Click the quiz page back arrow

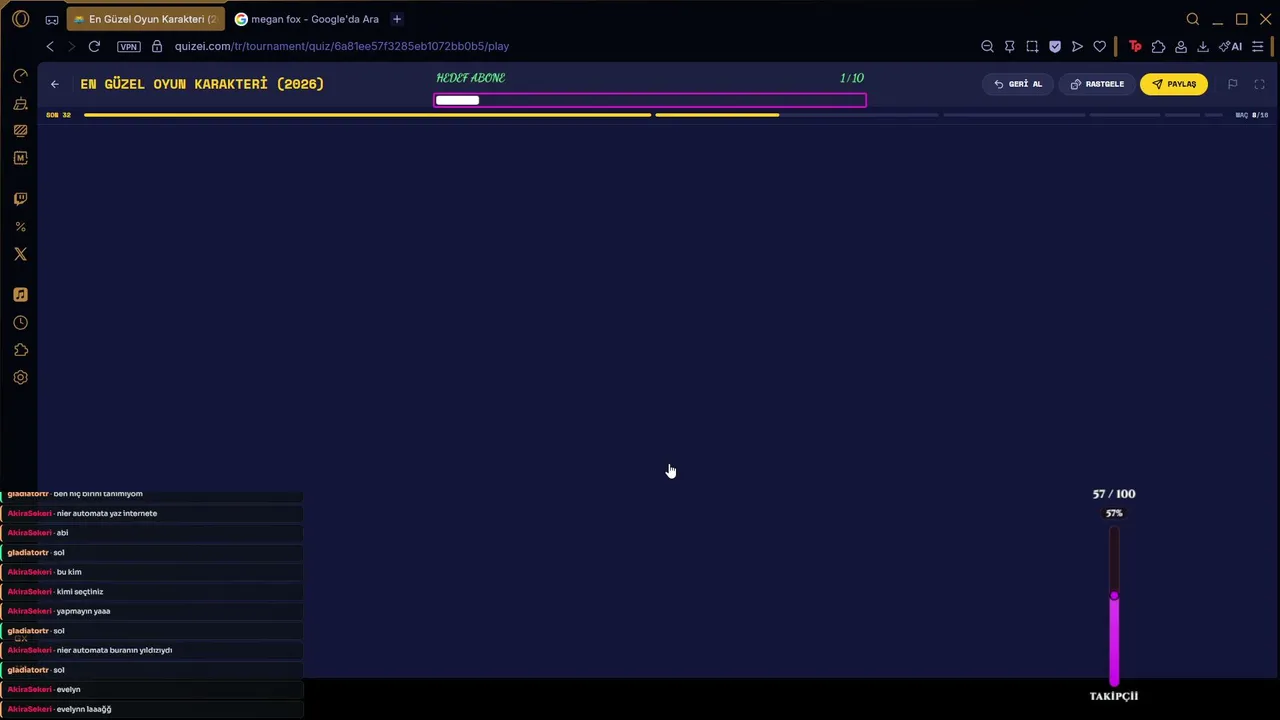(55, 84)
